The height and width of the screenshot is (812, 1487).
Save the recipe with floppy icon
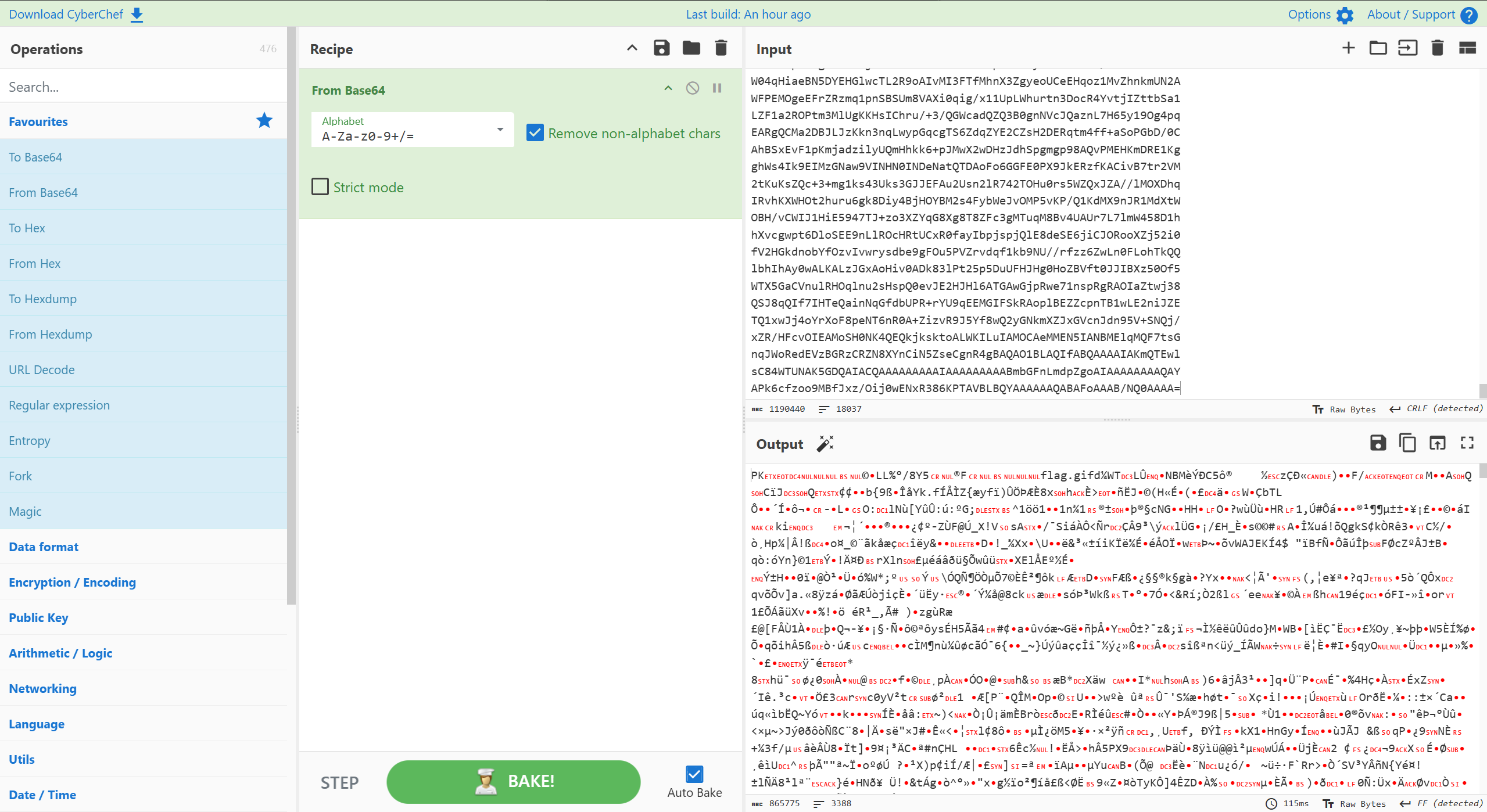pos(661,48)
